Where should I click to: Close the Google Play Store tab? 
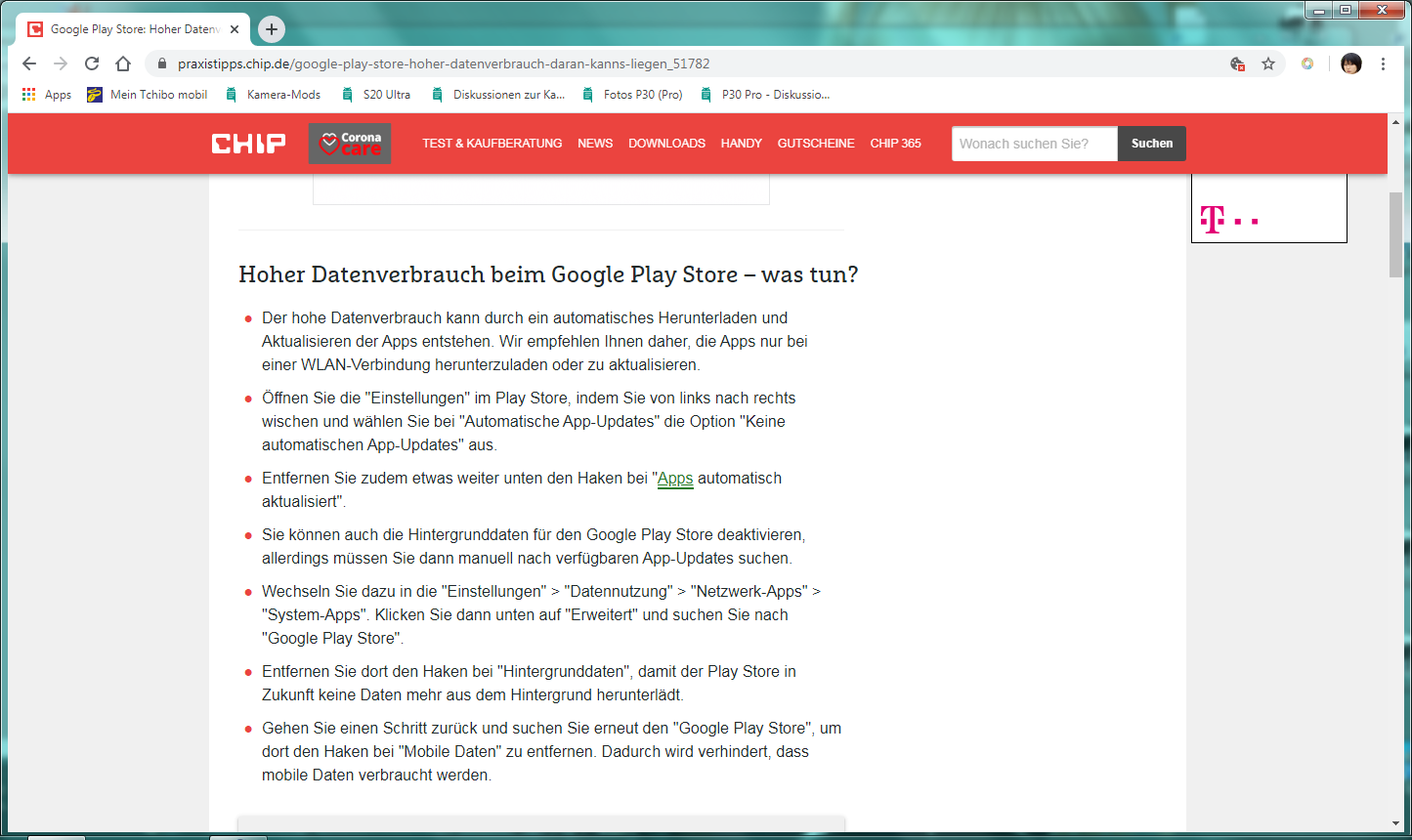[x=235, y=29]
